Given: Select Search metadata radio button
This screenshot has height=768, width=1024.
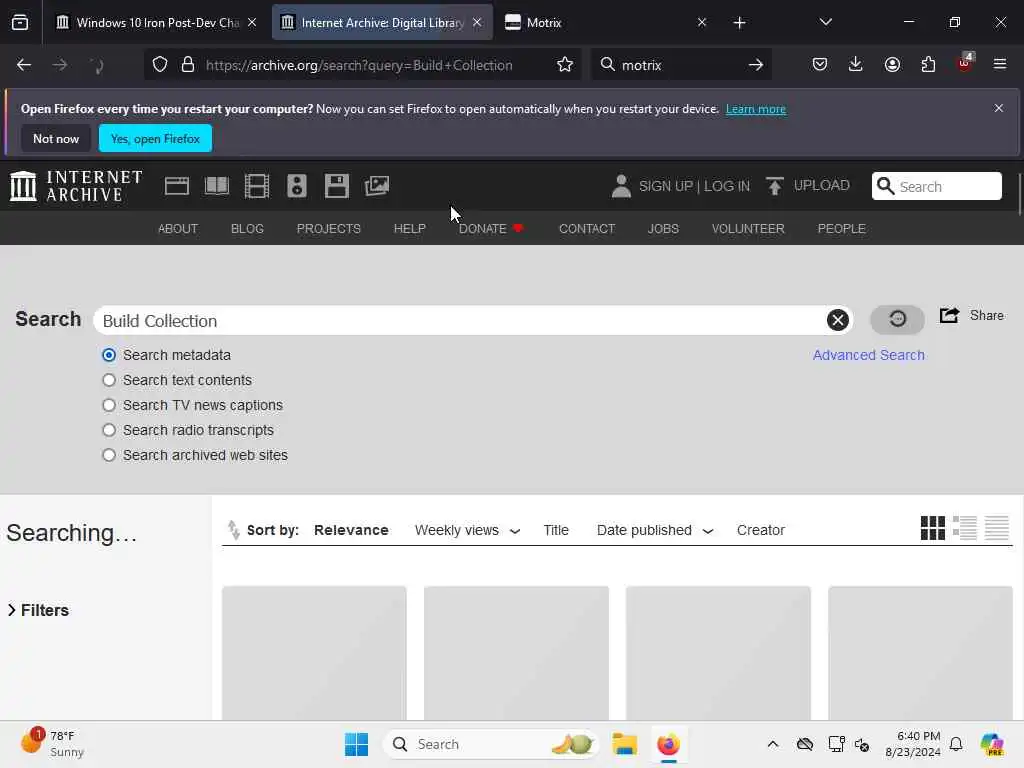Looking at the screenshot, I should pos(109,355).
